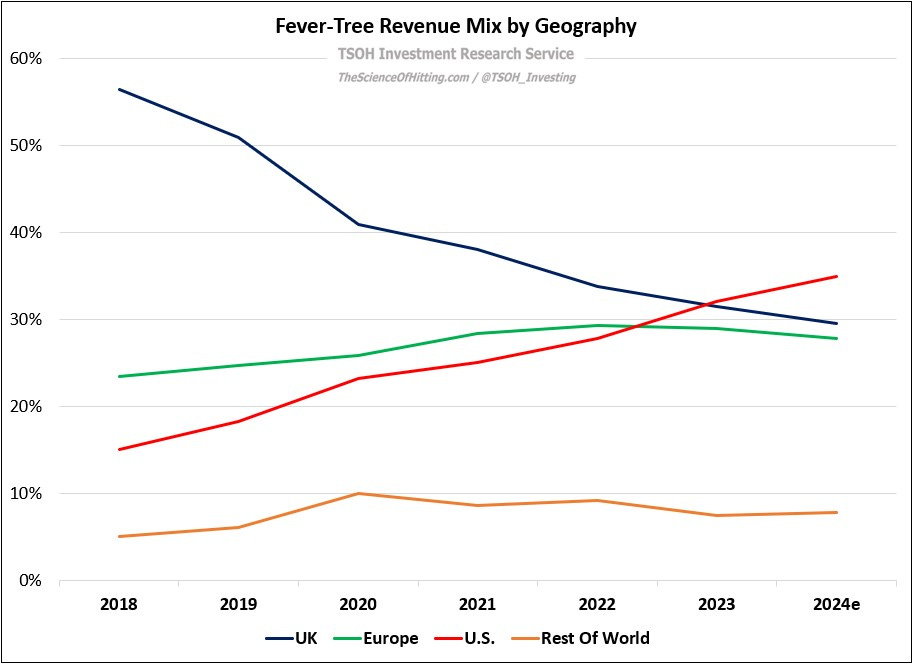Viewport: 913px width, 664px height.
Task: Click the 2018 x-axis label
Action: pyautogui.click(x=119, y=604)
